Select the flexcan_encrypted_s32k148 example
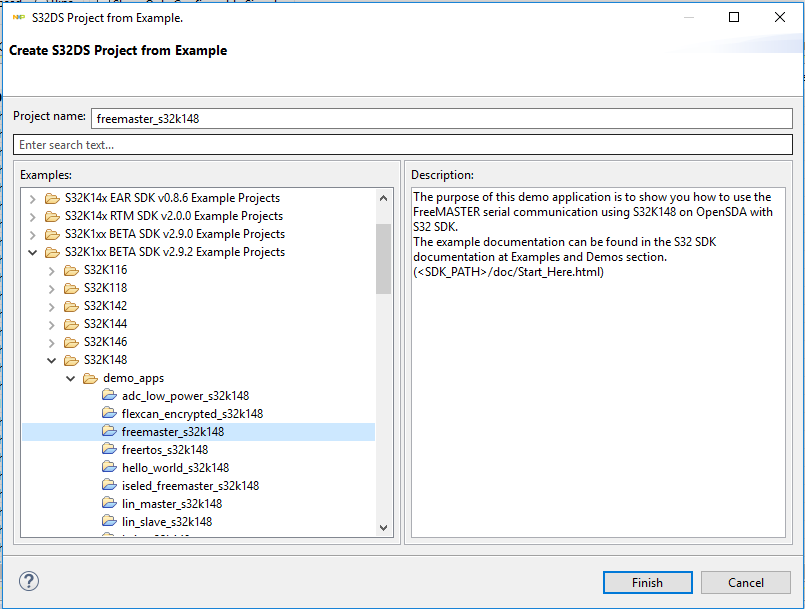 [x=193, y=414]
